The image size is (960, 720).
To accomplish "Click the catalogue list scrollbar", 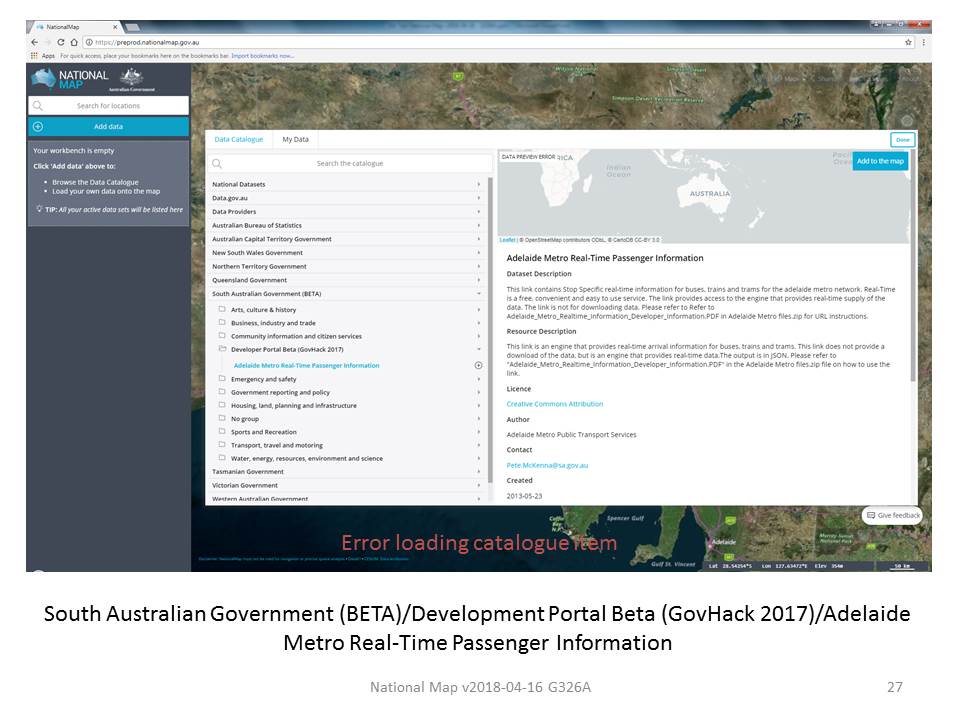I will (x=490, y=331).
